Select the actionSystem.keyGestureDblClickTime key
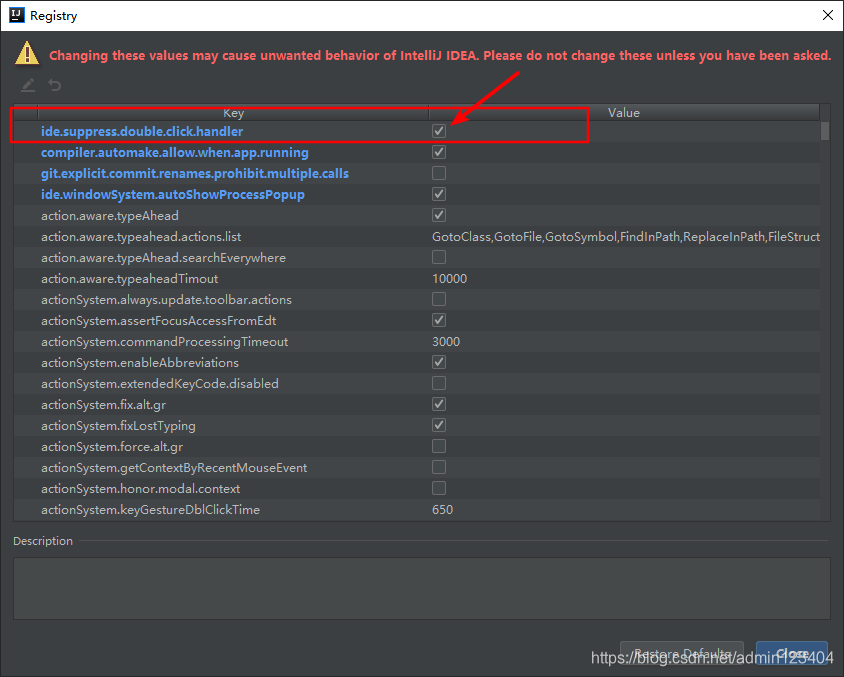 [150, 509]
